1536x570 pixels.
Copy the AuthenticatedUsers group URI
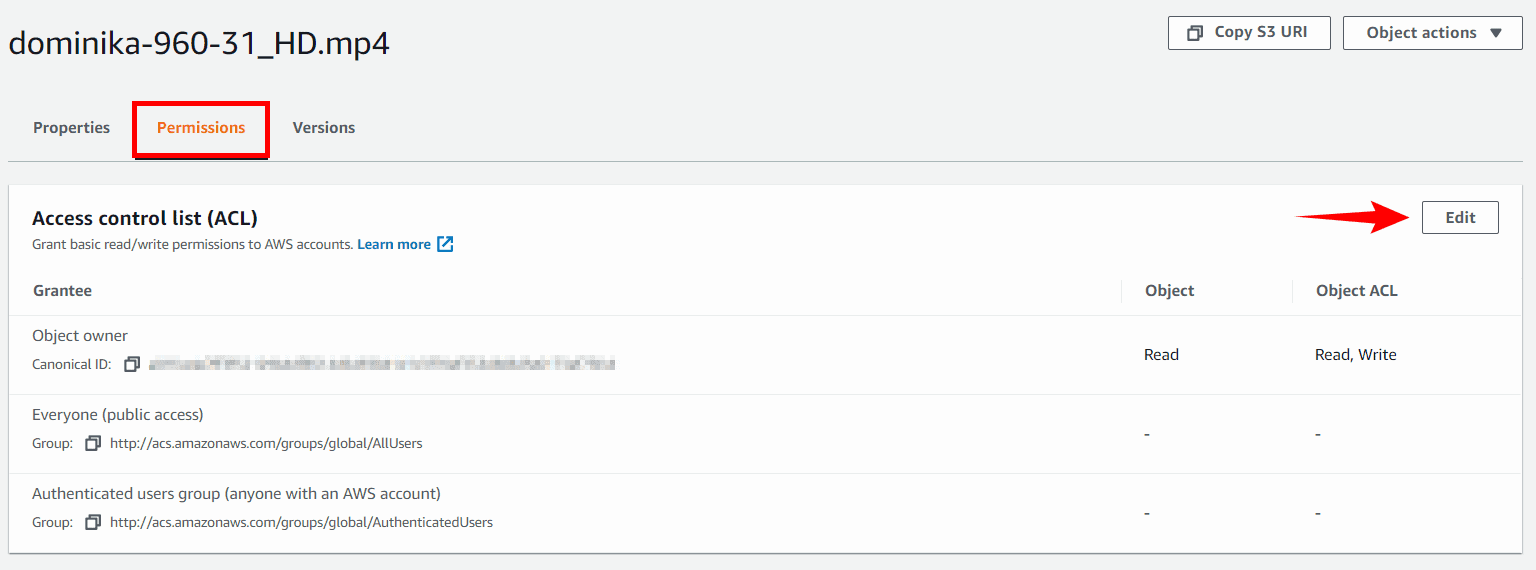[x=93, y=522]
